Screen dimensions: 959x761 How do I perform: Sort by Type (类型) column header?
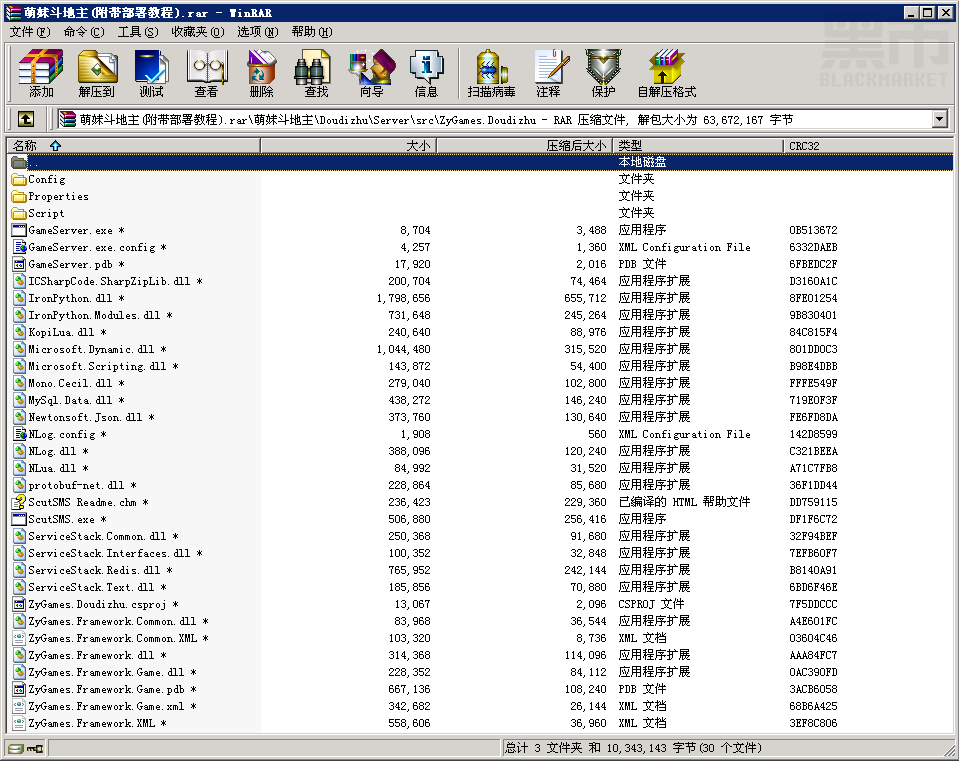click(x=698, y=146)
